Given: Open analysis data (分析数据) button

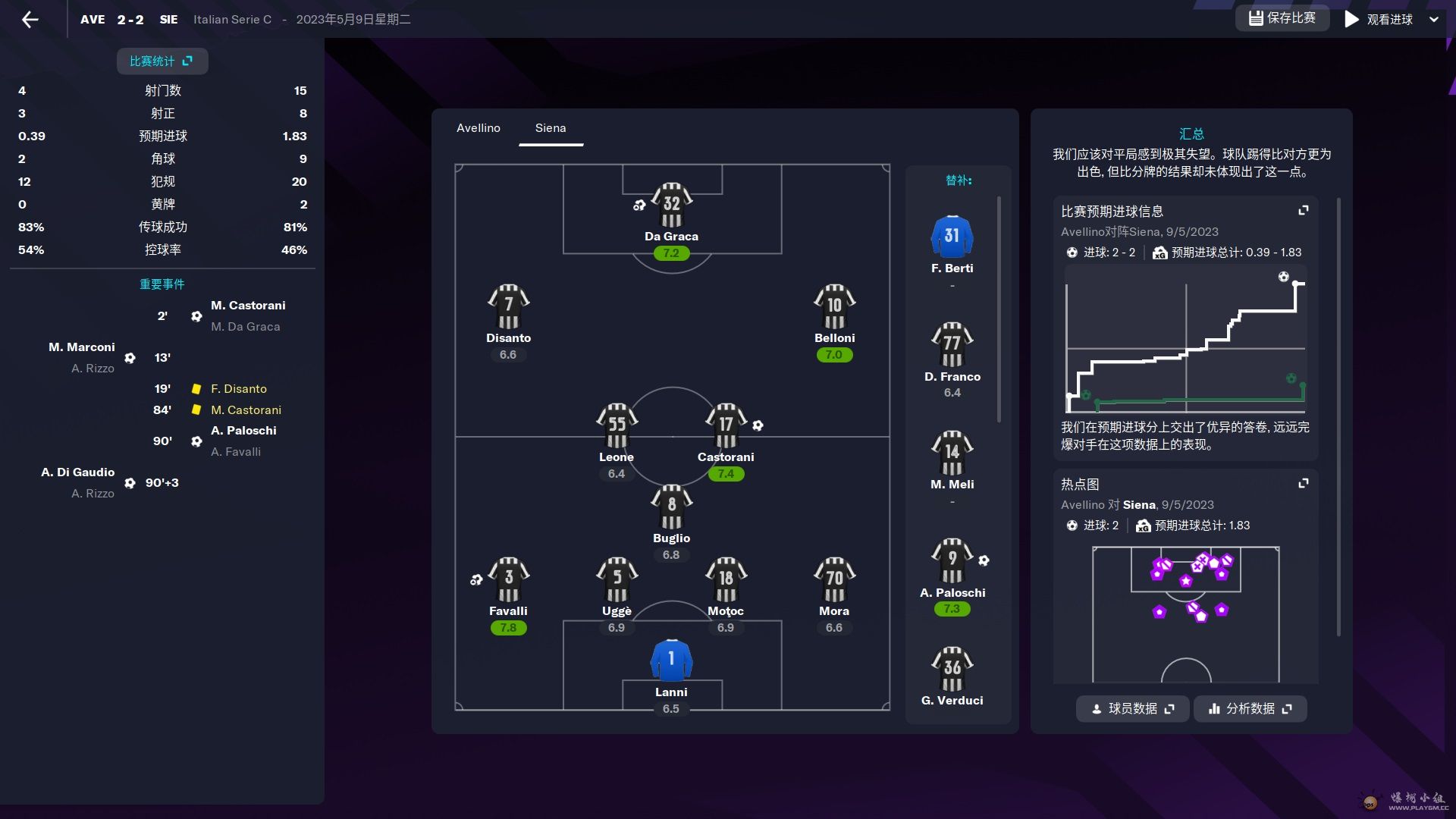Looking at the screenshot, I should (x=1250, y=709).
